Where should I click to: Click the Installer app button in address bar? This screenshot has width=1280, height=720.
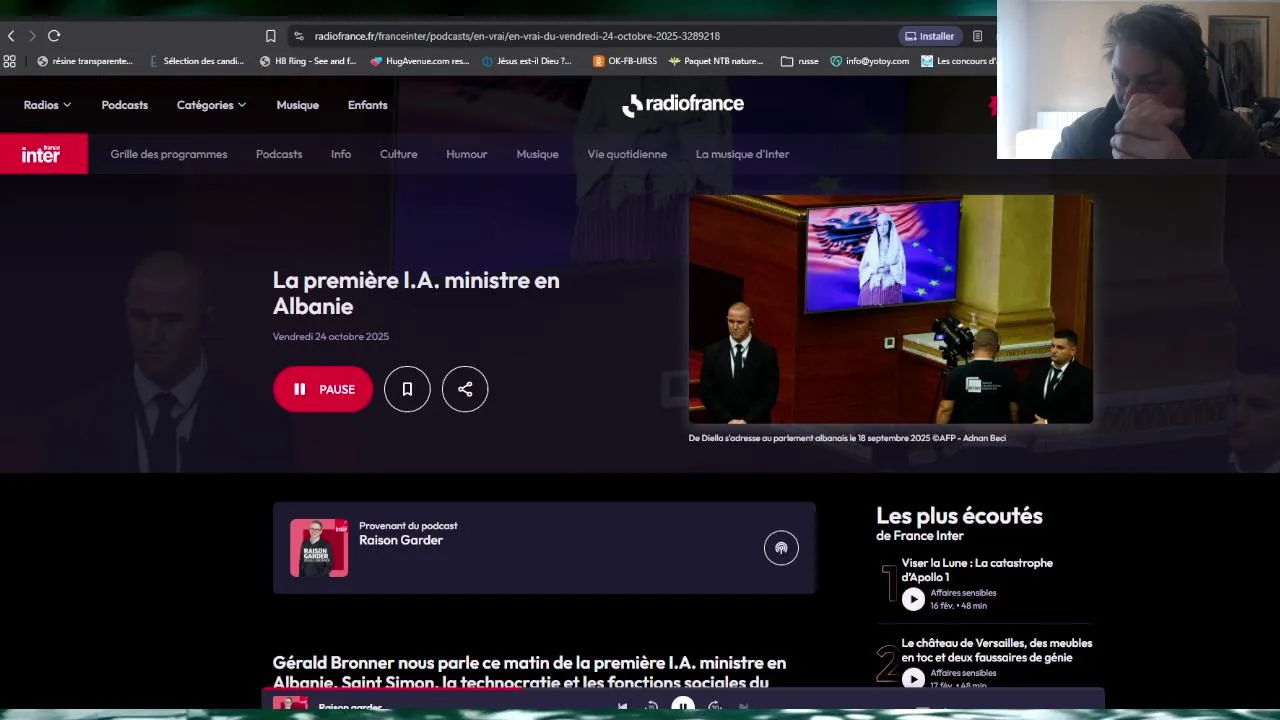pos(930,36)
